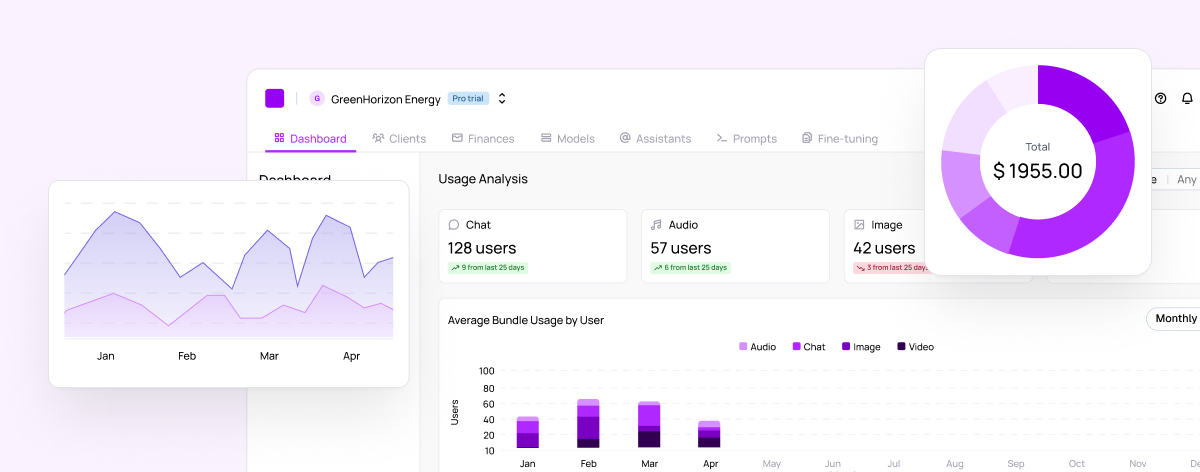The width and height of the screenshot is (1200, 472).
Task: Click the Feb stacked bar
Action: click(588, 423)
